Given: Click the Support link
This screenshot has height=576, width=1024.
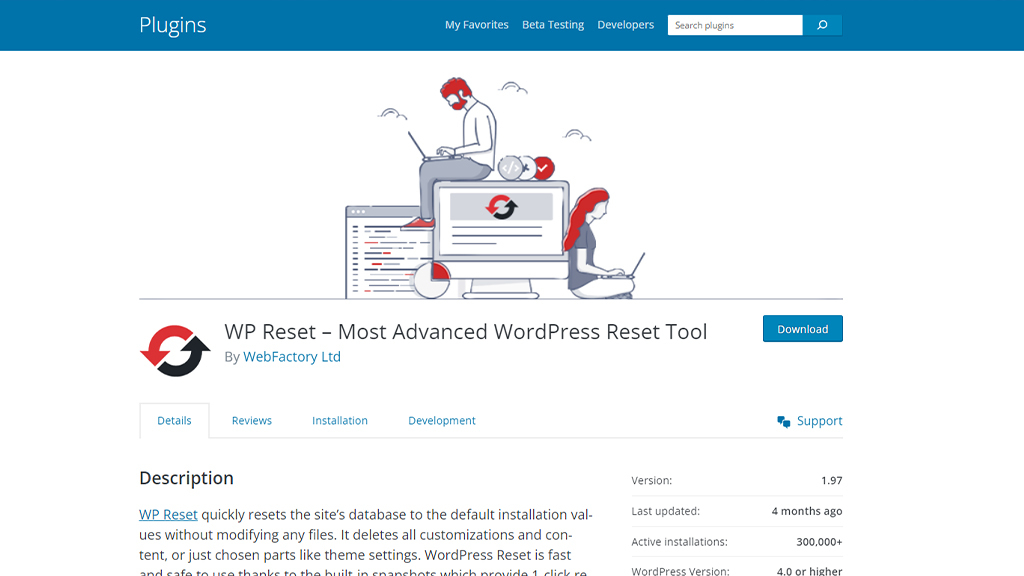Looking at the screenshot, I should tap(818, 421).
